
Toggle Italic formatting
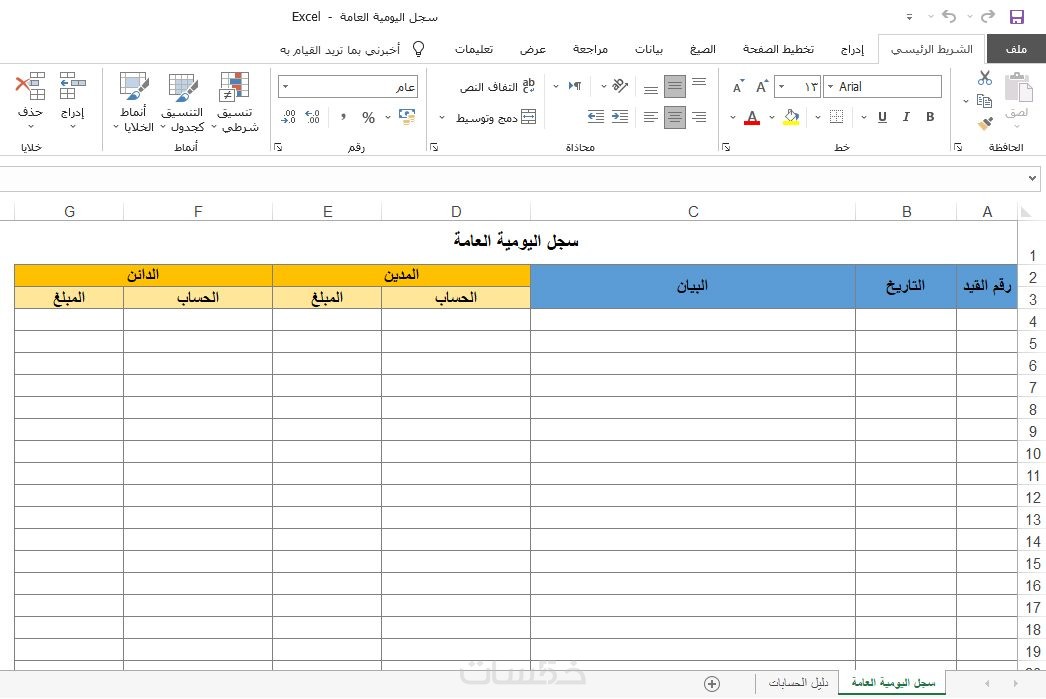906,117
